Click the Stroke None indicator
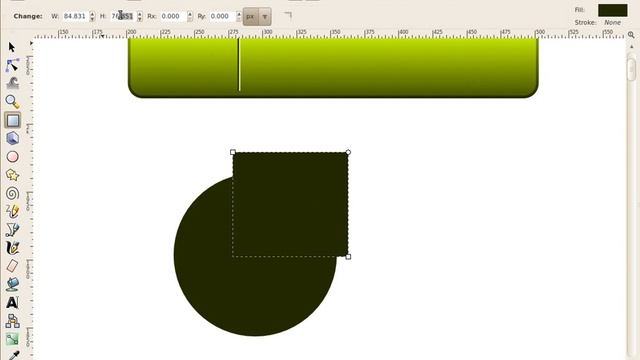 tap(612, 22)
